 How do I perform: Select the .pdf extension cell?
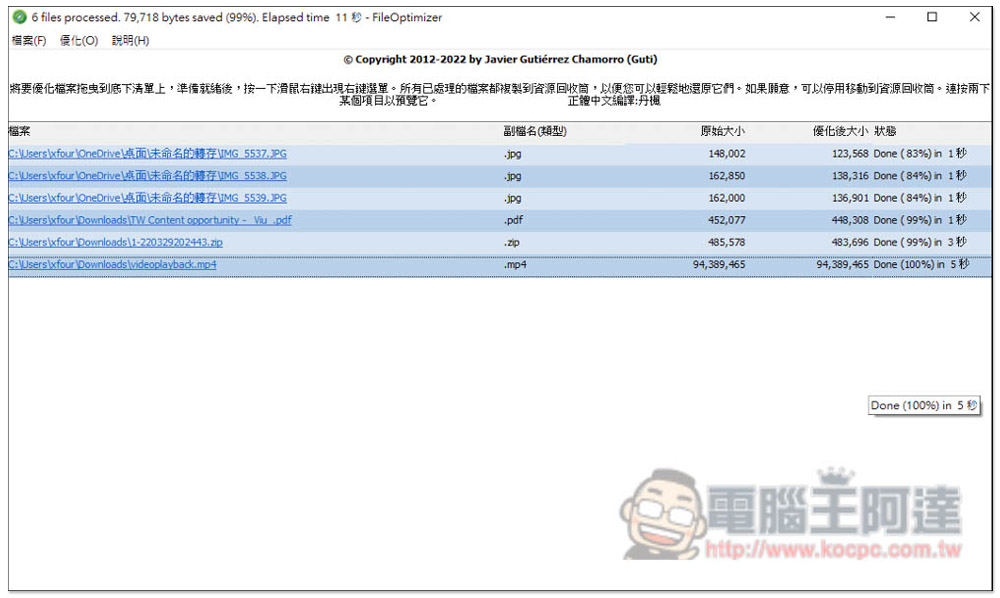coord(513,220)
